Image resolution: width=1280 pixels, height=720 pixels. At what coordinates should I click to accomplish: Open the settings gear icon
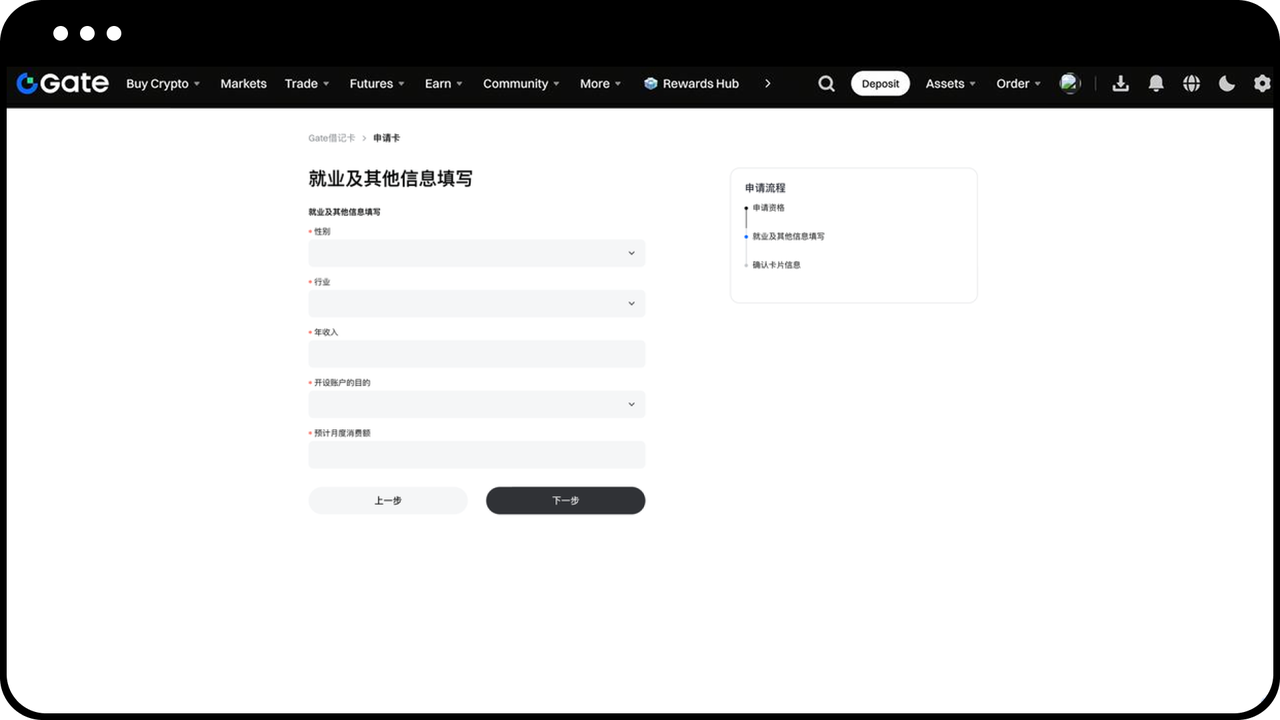click(1262, 84)
